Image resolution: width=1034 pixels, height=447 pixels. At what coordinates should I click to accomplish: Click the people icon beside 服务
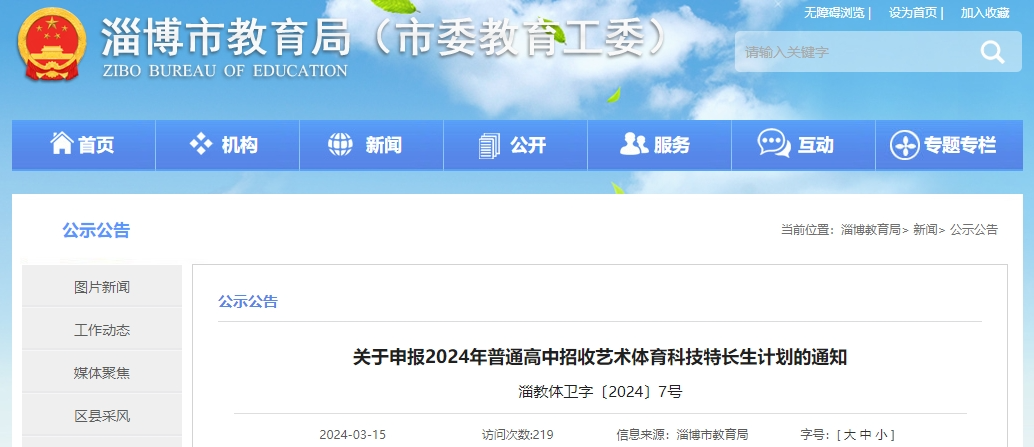633,144
